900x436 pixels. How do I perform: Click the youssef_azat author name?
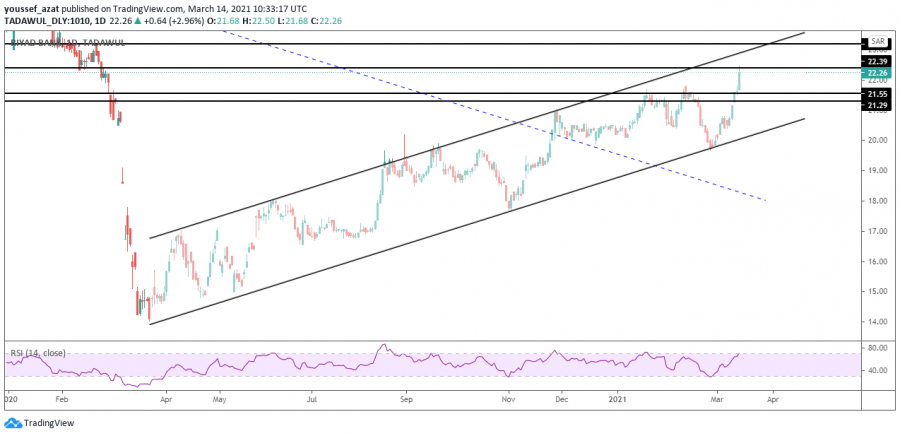click(32, 8)
